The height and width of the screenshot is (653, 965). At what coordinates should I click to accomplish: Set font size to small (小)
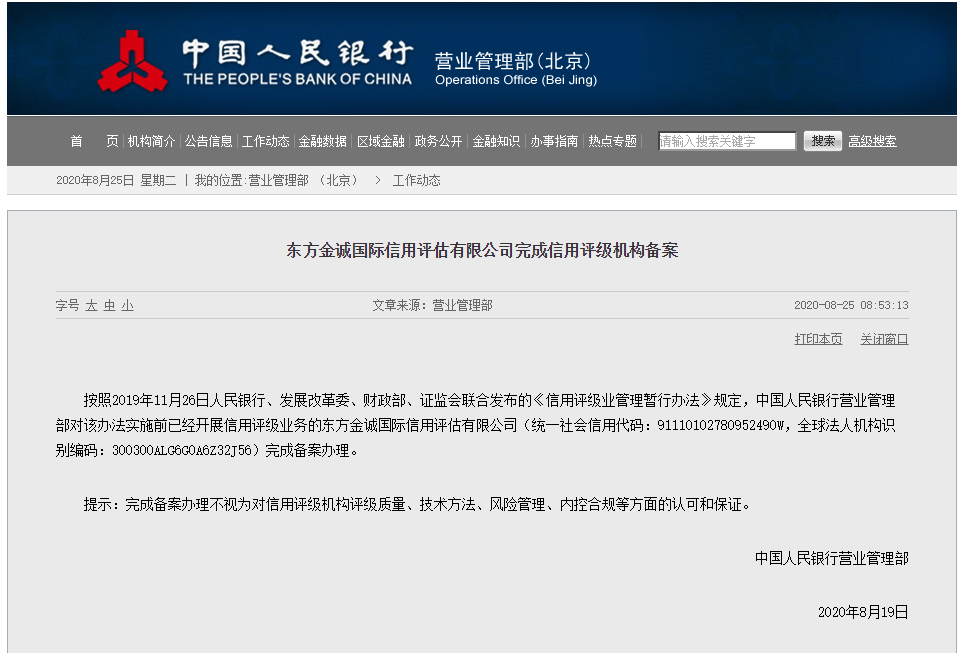coord(127,305)
